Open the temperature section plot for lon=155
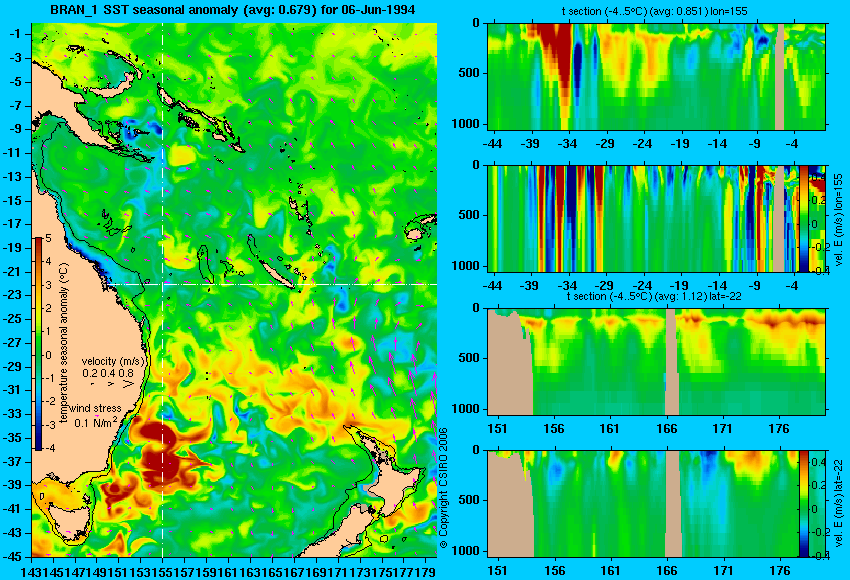 [x=656, y=76]
